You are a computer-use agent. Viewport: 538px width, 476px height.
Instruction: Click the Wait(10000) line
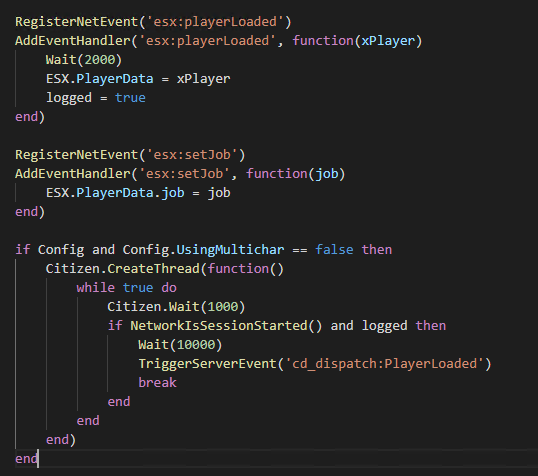click(x=180, y=345)
